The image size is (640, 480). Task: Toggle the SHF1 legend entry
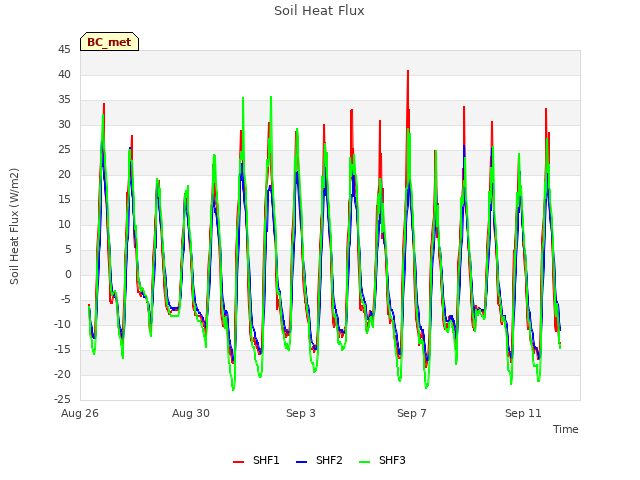256,460
